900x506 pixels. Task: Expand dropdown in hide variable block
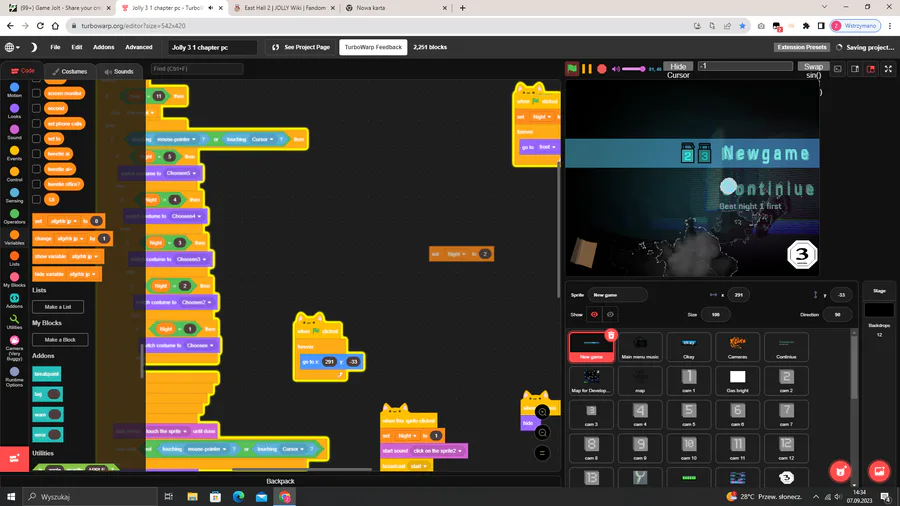coord(82,274)
